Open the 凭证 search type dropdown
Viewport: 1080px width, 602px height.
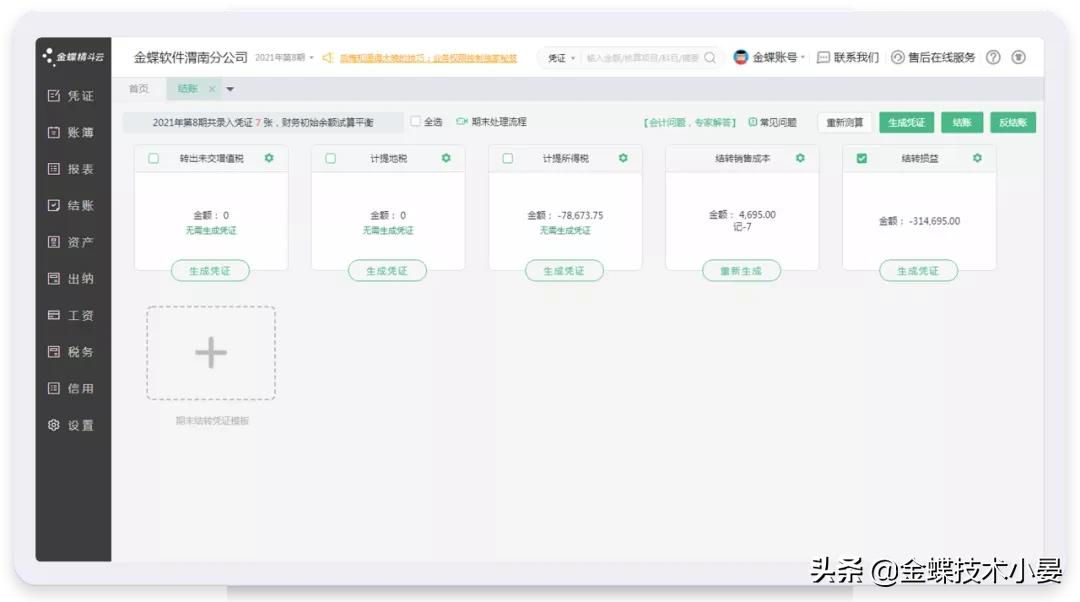(560, 57)
